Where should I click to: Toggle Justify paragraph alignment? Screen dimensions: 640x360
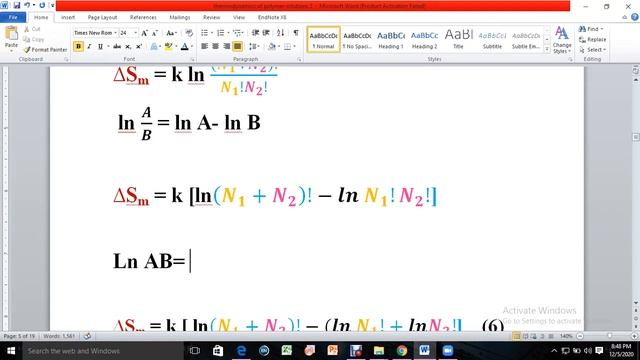(x=237, y=47)
